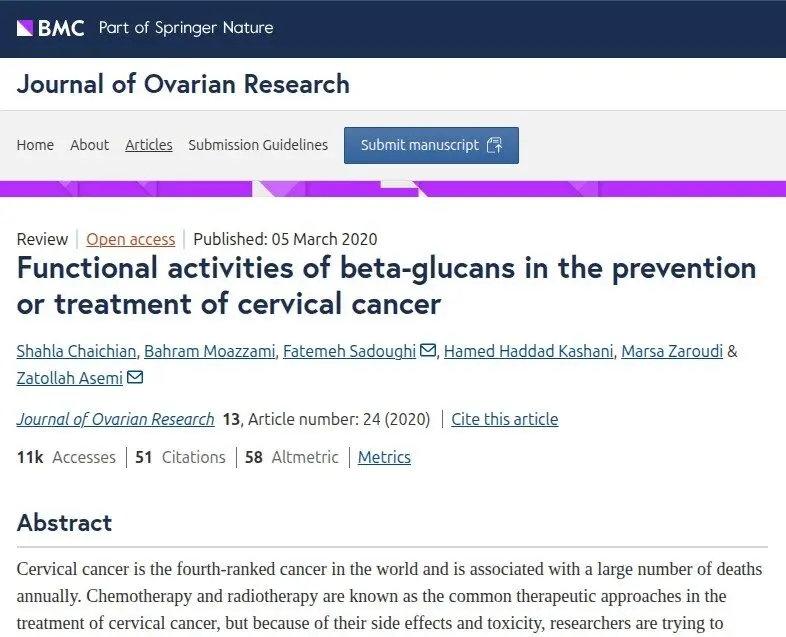
Task: Open the Metrics link
Action: tap(384, 457)
